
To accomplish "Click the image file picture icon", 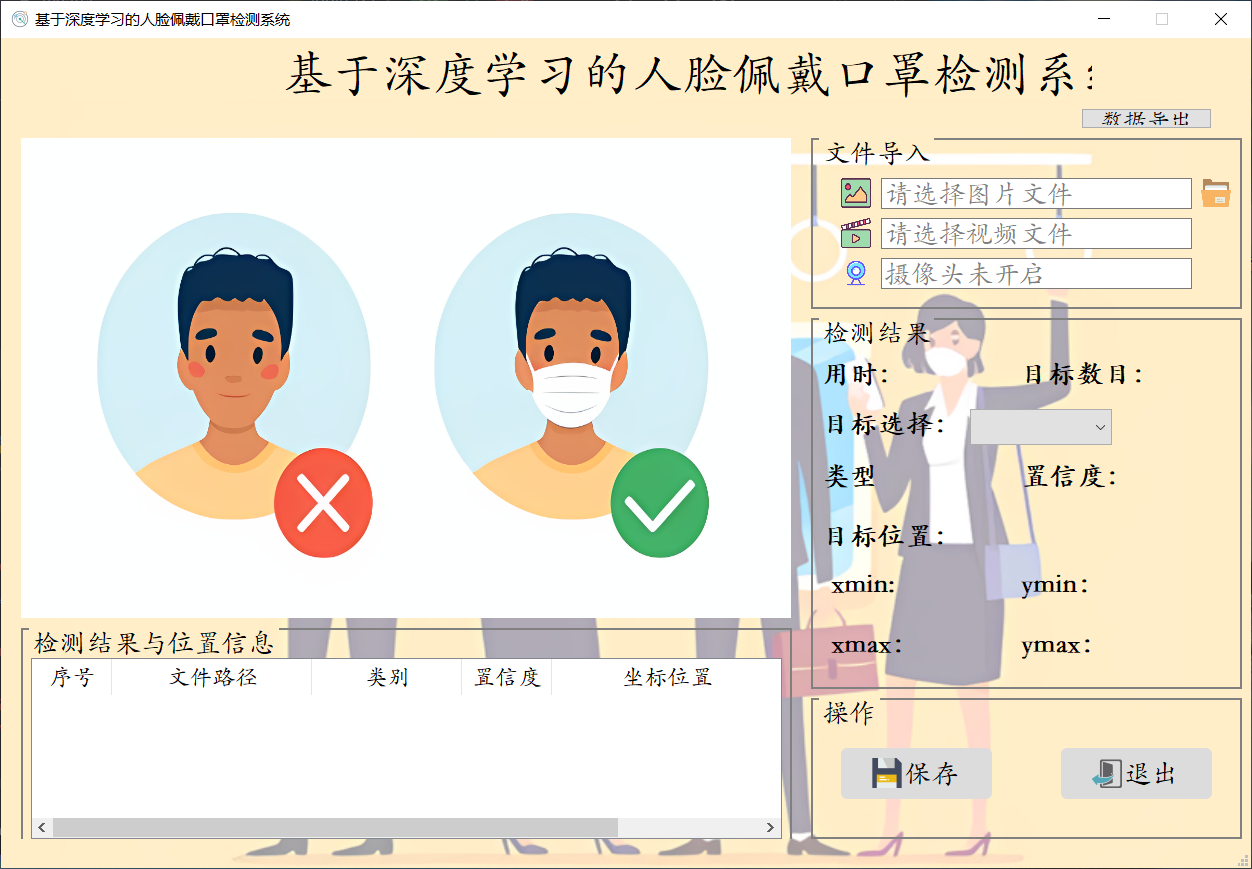I will point(856,193).
